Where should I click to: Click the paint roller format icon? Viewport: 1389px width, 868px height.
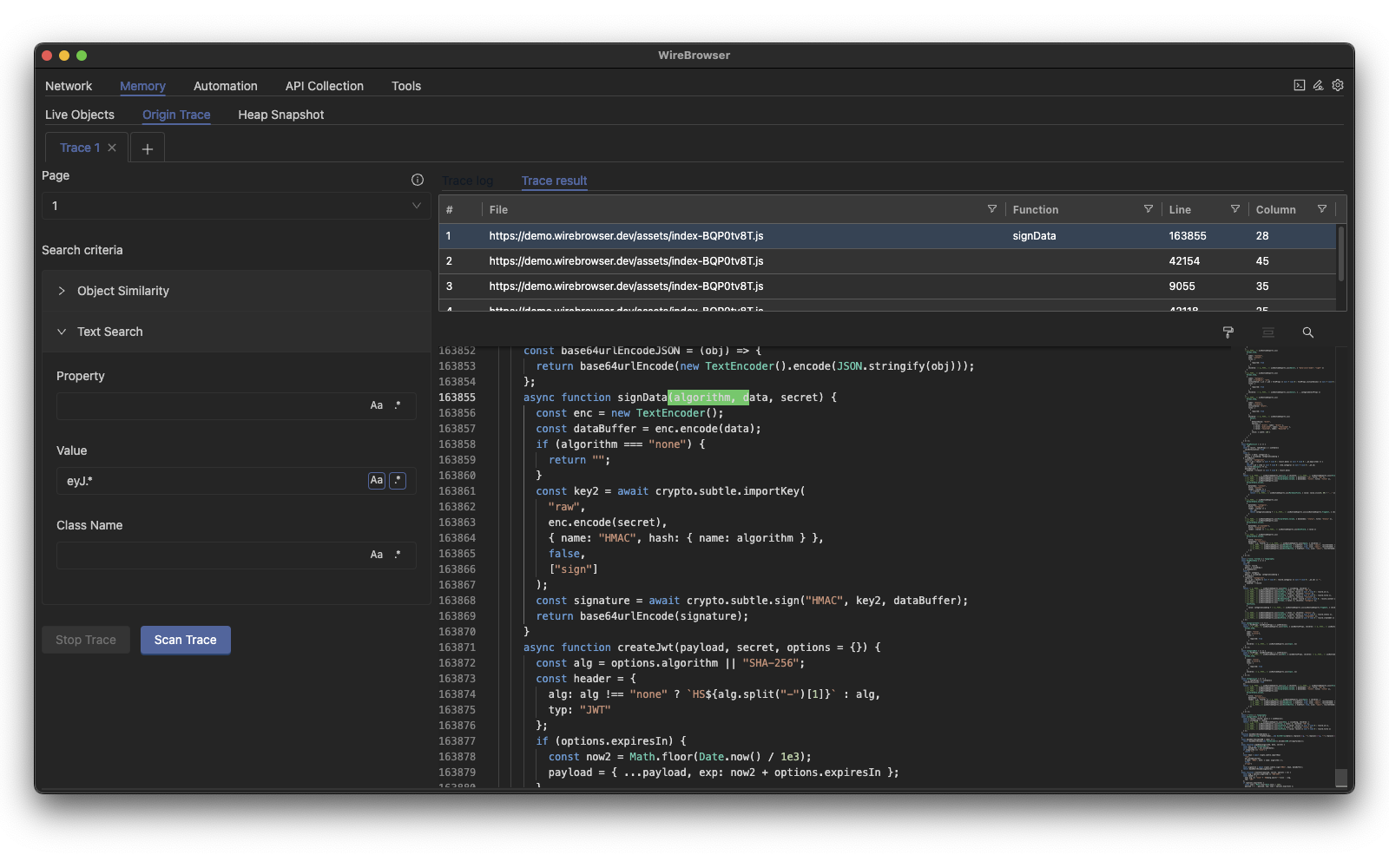(x=1228, y=332)
